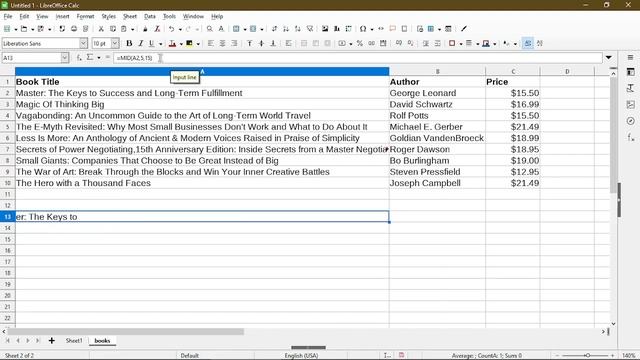Click inside the formula input line
The width and height of the screenshot is (640, 360).
358,58
